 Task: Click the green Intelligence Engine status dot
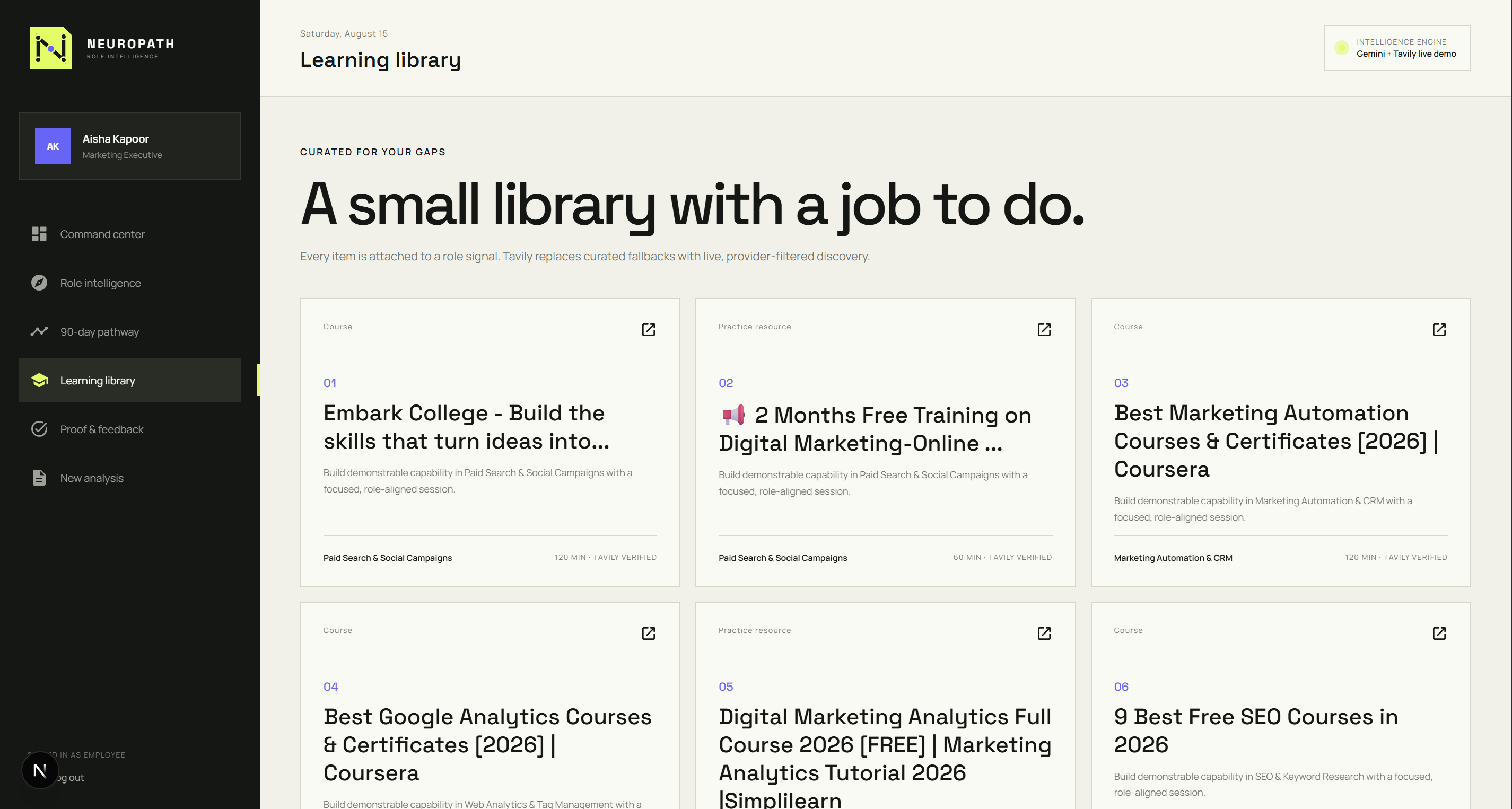(1341, 48)
